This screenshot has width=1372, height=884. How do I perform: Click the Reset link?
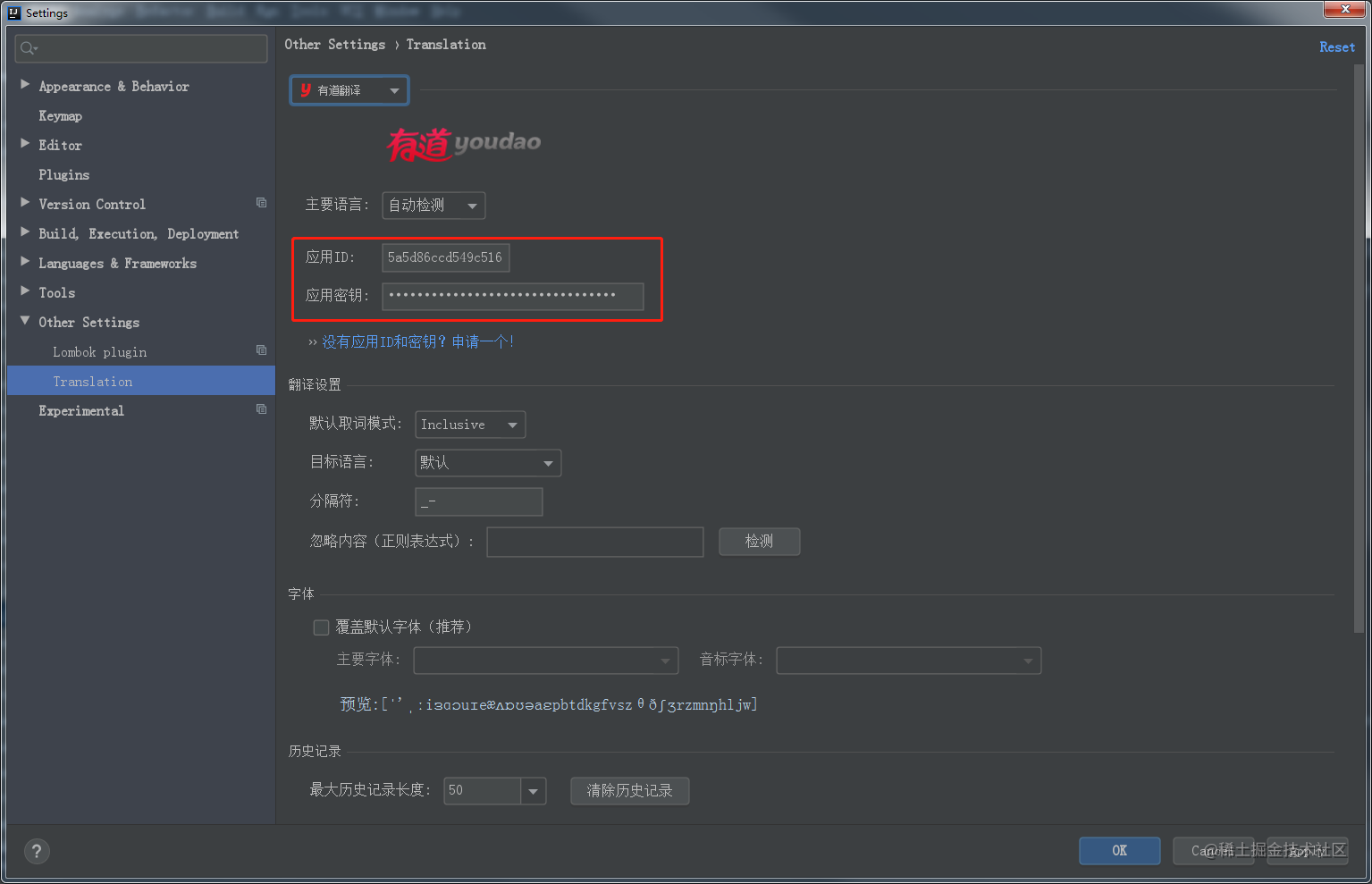point(1337,47)
